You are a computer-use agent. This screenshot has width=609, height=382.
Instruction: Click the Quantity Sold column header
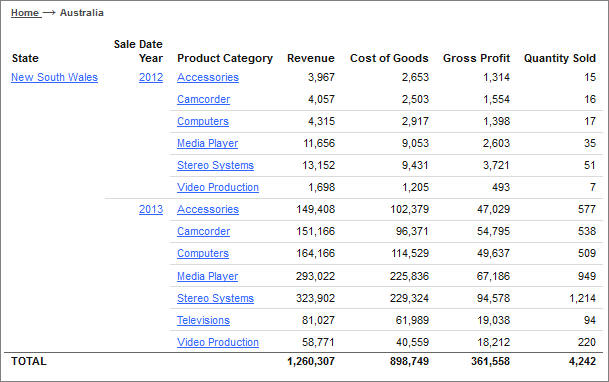[x=560, y=58]
